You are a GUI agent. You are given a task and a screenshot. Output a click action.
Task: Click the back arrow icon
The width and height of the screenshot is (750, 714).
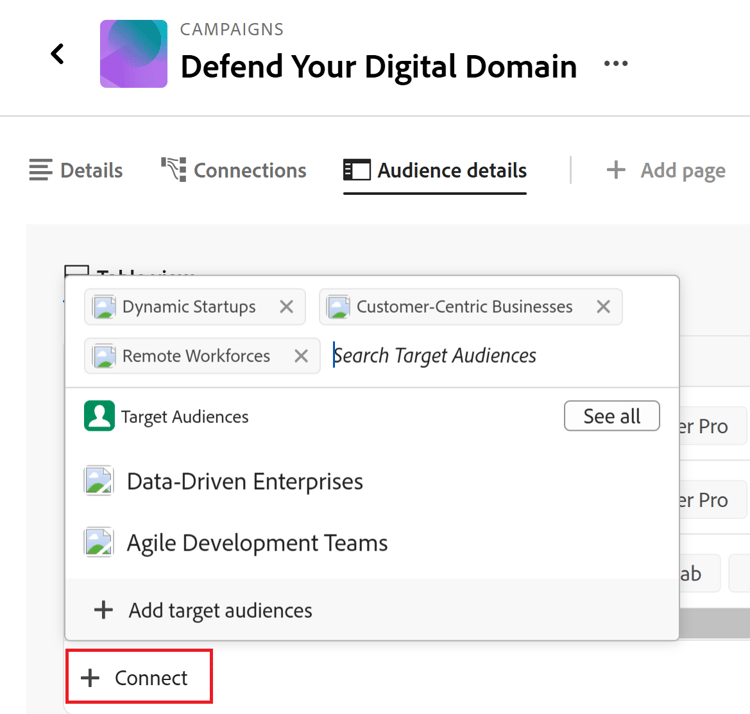[x=58, y=54]
